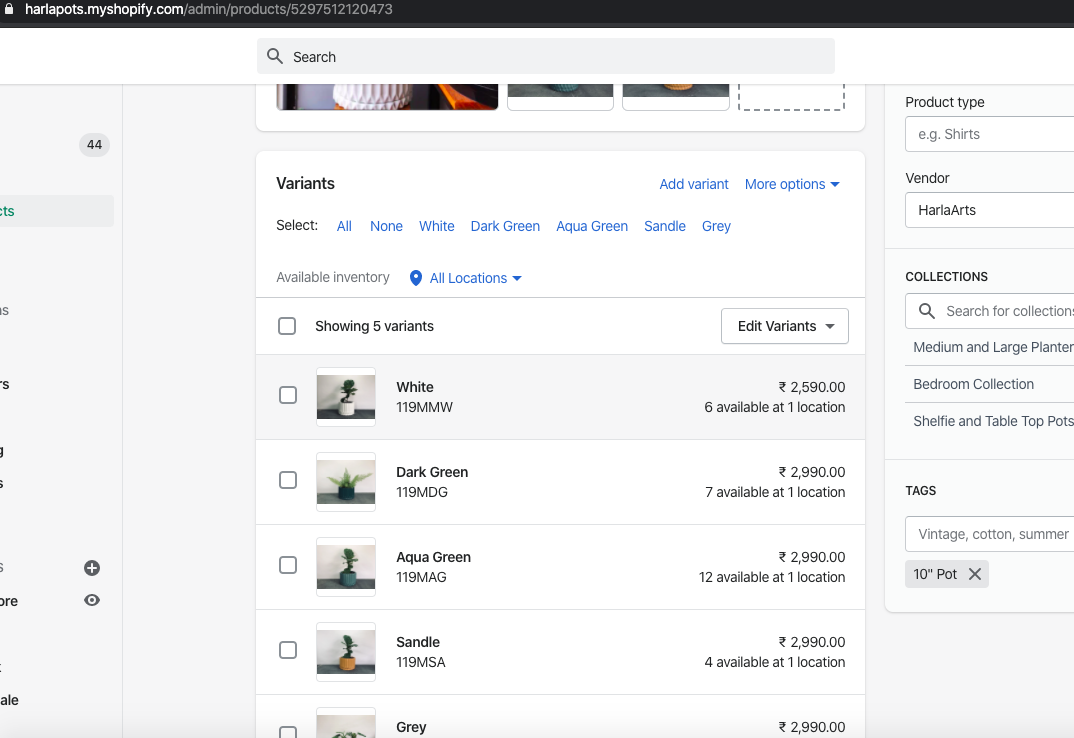Click the Aqua Green variant thumbnail

point(345,567)
